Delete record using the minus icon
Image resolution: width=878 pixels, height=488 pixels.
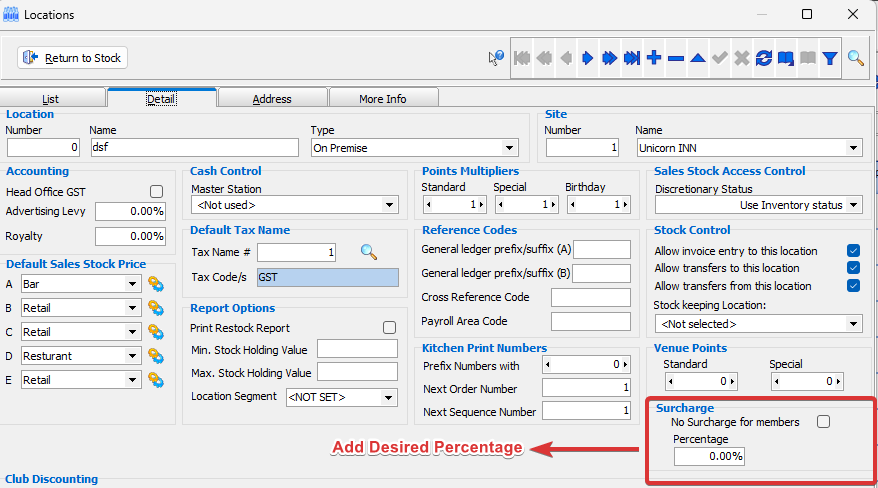(x=676, y=58)
